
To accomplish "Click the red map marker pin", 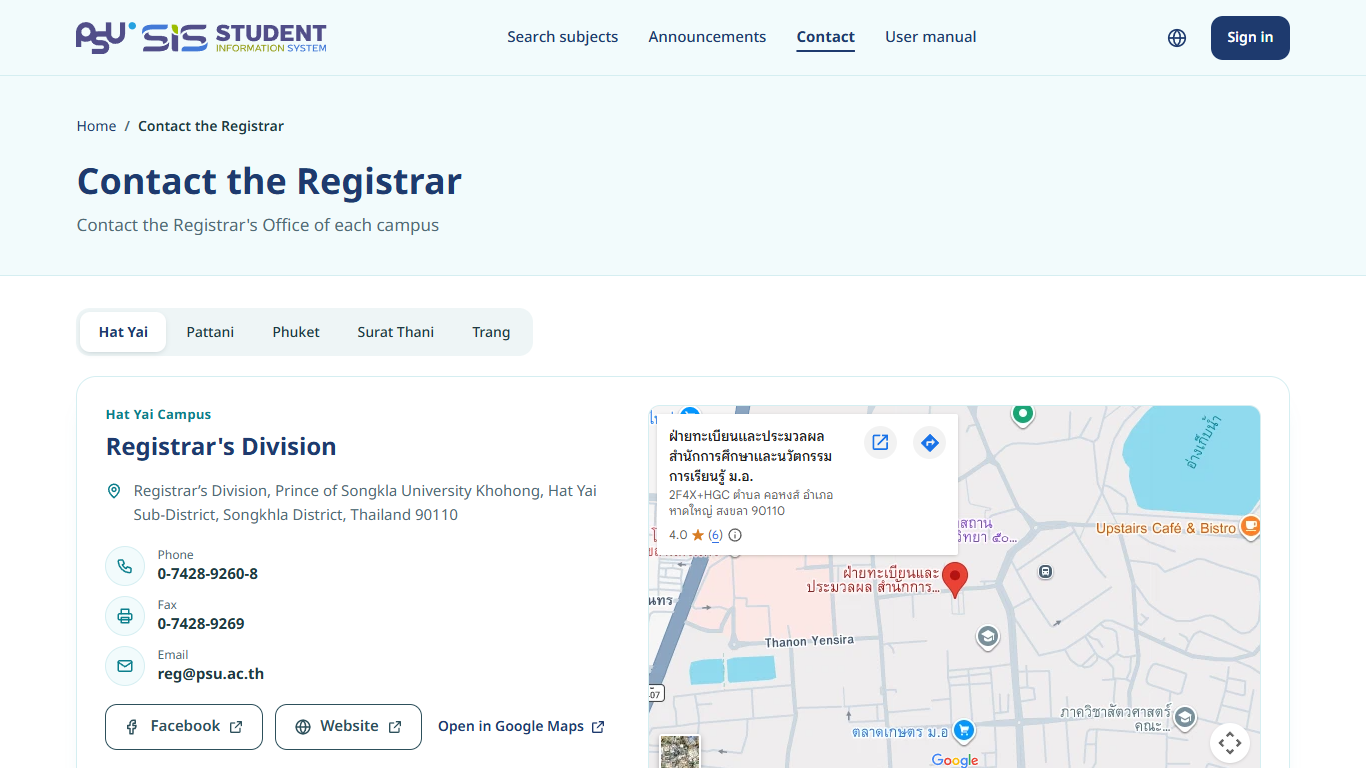I will coord(955,580).
